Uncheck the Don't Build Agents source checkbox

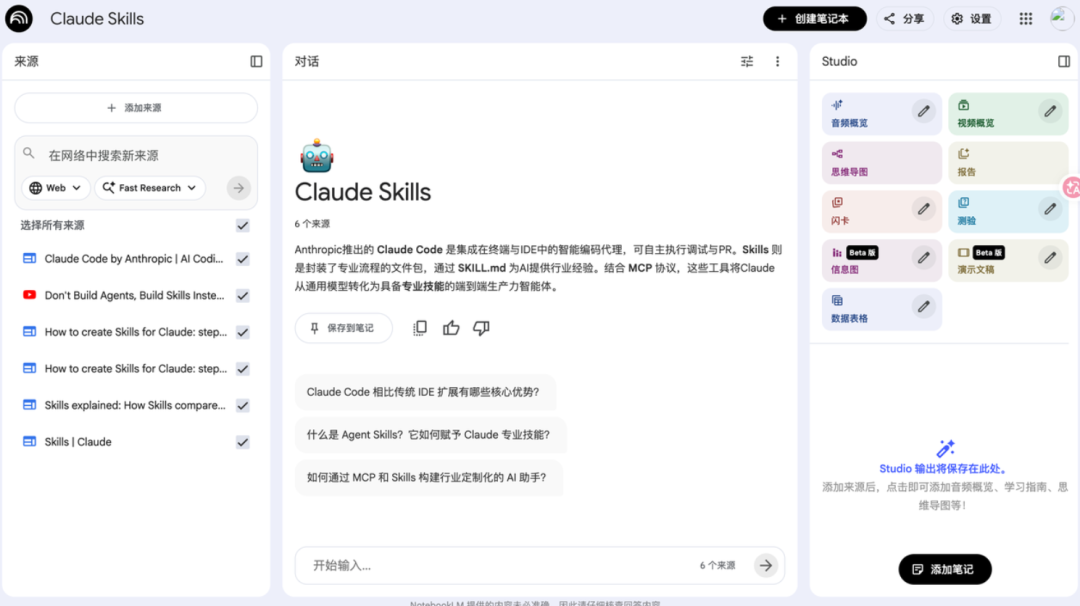pyautogui.click(x=242, y=296)
